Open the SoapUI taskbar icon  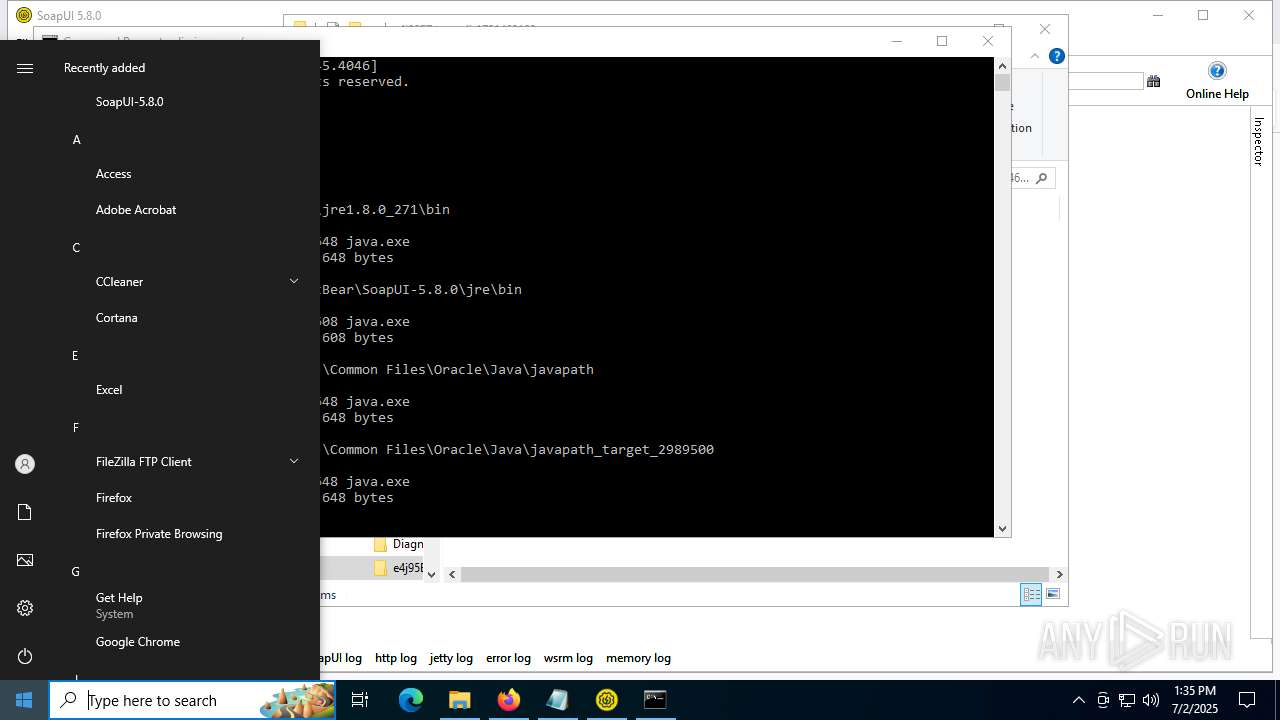coord(607,700)
